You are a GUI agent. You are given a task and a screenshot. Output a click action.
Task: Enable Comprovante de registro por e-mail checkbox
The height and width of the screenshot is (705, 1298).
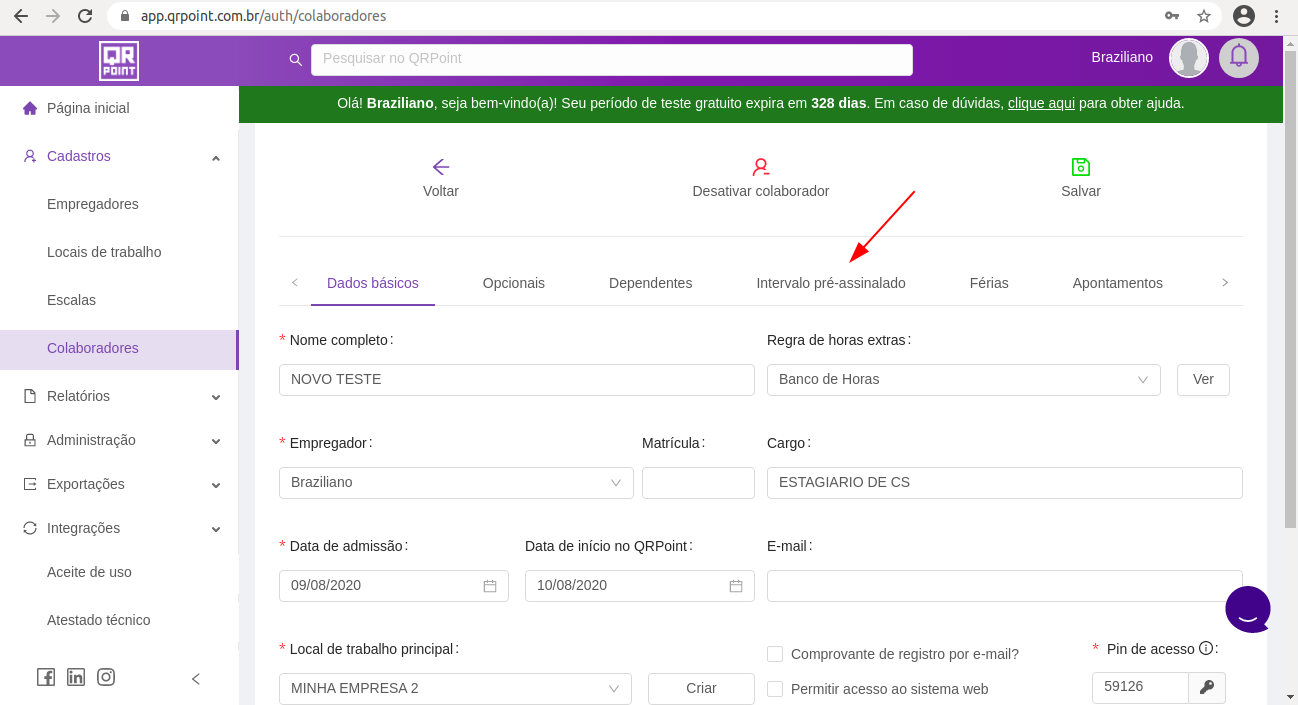(775, 654)
